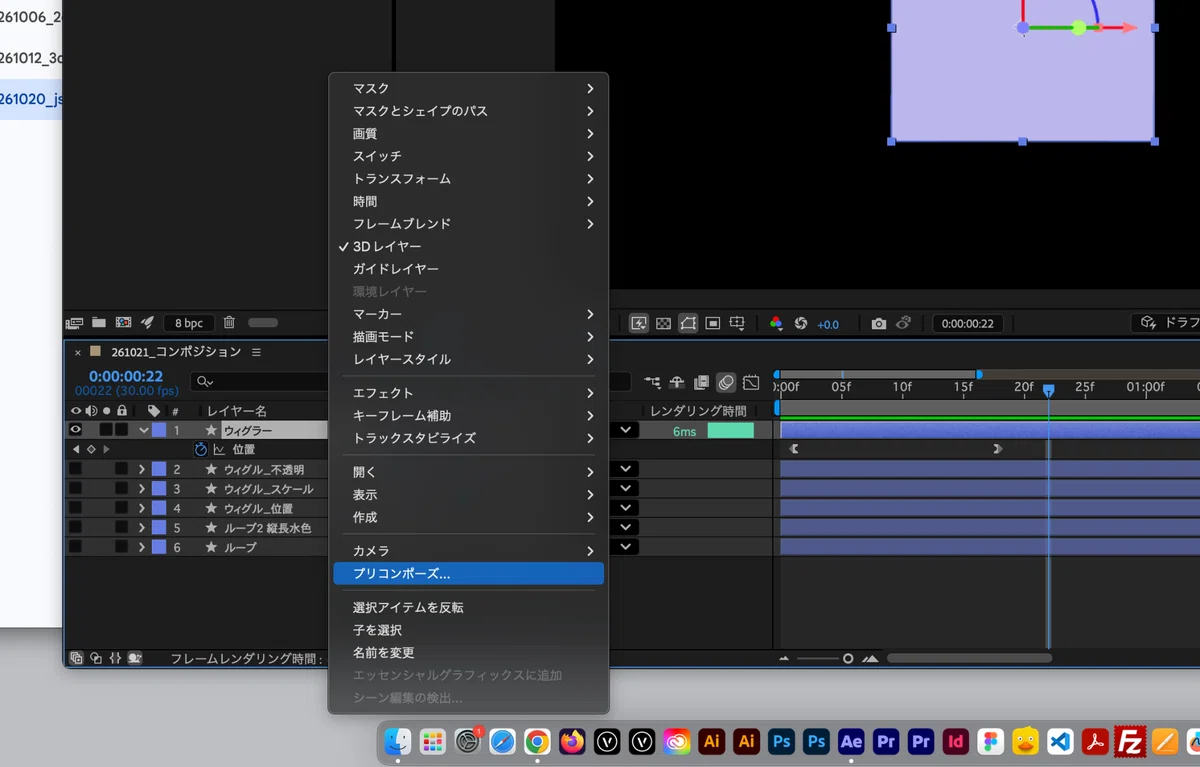Click the blue current time 0:00:00:22 in timeline
1200x767 pixels.
(126, 376)
